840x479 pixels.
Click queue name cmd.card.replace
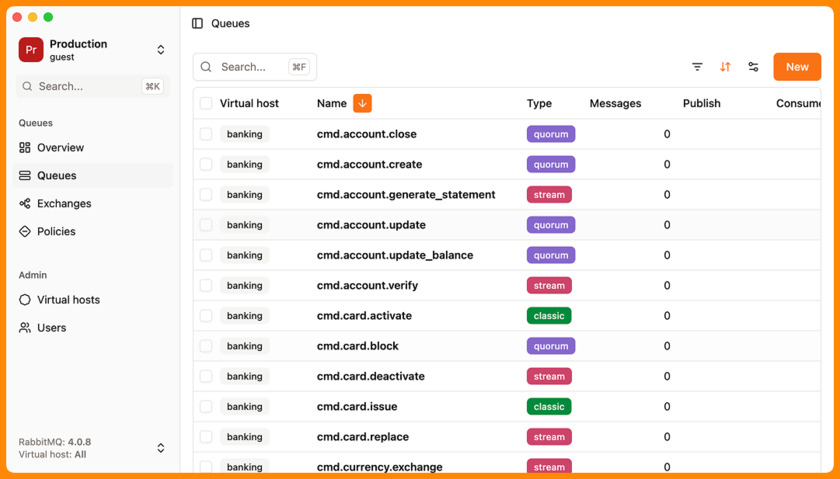pyautogui.click(x=363, y=437)
